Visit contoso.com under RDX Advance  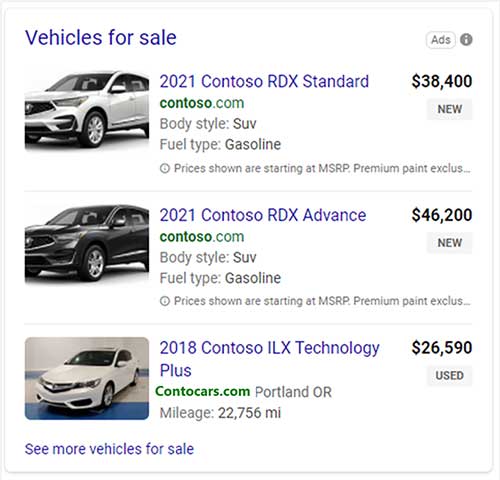coord(202,237)
